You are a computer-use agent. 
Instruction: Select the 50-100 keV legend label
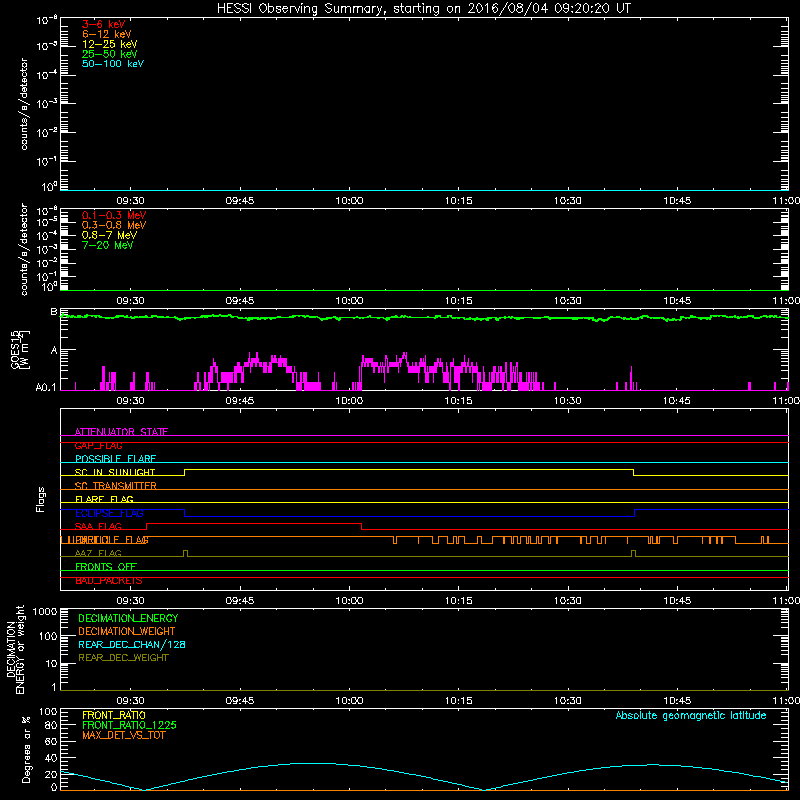click(113, 64)
